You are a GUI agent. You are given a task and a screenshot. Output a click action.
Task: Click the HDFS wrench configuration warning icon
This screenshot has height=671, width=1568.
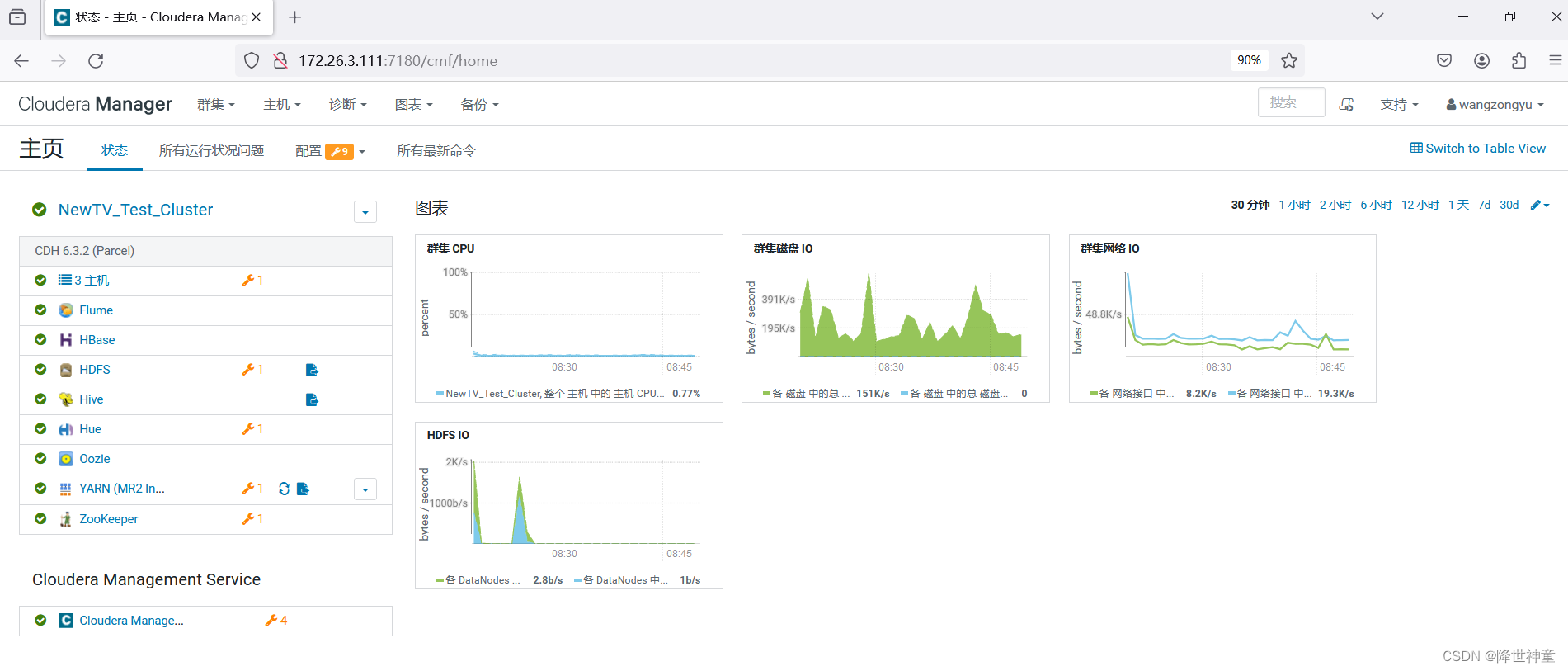tap(247, 370)
